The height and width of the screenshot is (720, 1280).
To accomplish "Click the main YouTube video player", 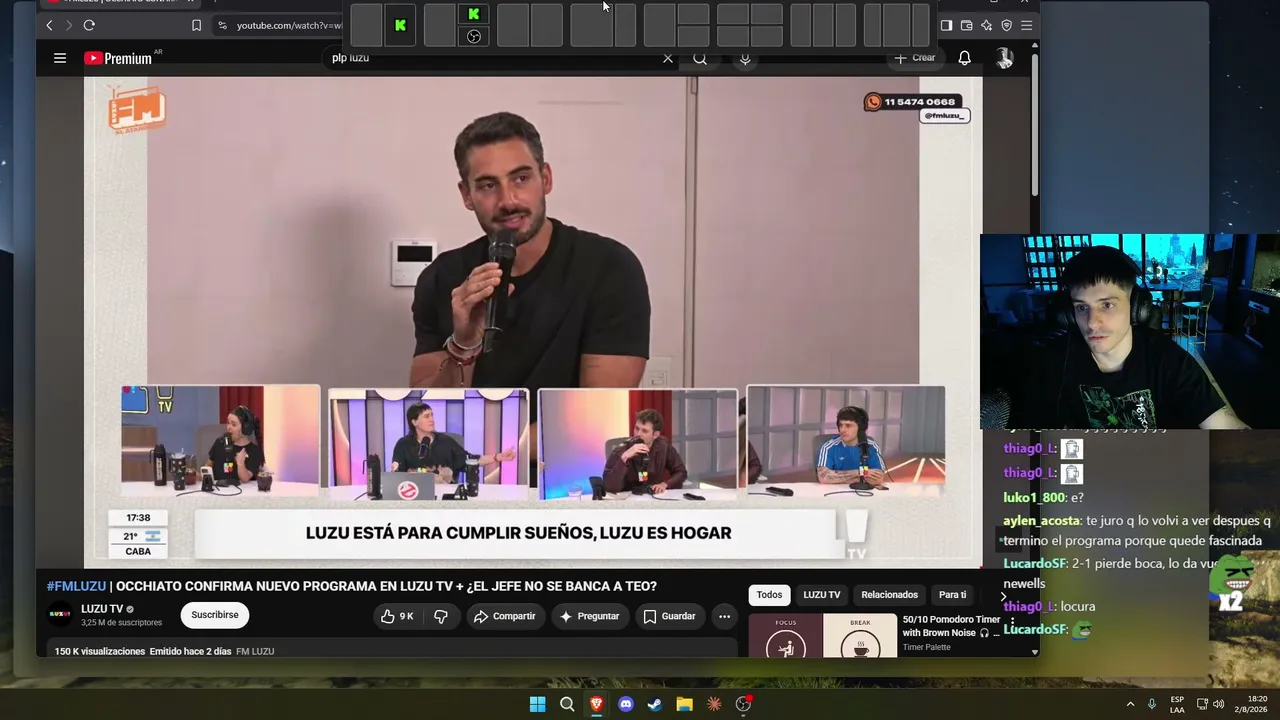I will point(532,322).
